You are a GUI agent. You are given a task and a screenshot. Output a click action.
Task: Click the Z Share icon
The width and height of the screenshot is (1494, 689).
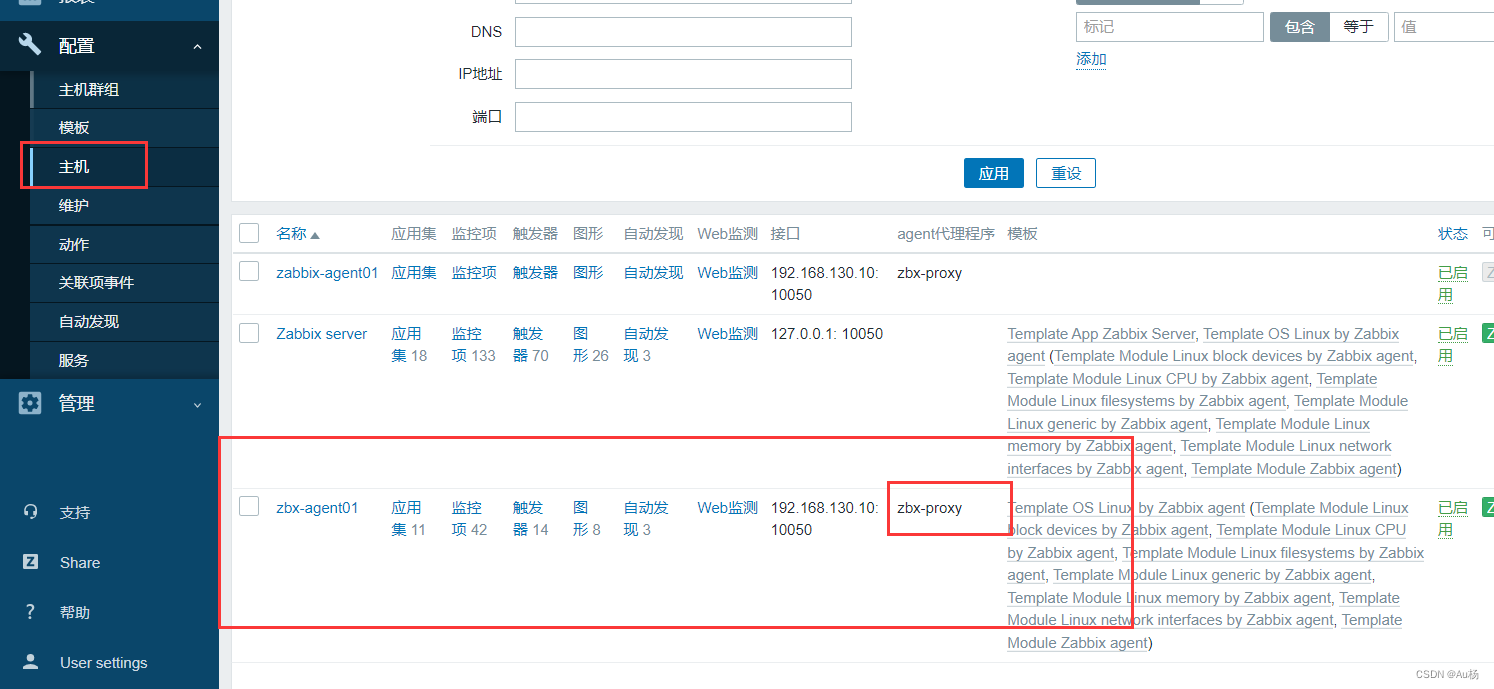30,562
